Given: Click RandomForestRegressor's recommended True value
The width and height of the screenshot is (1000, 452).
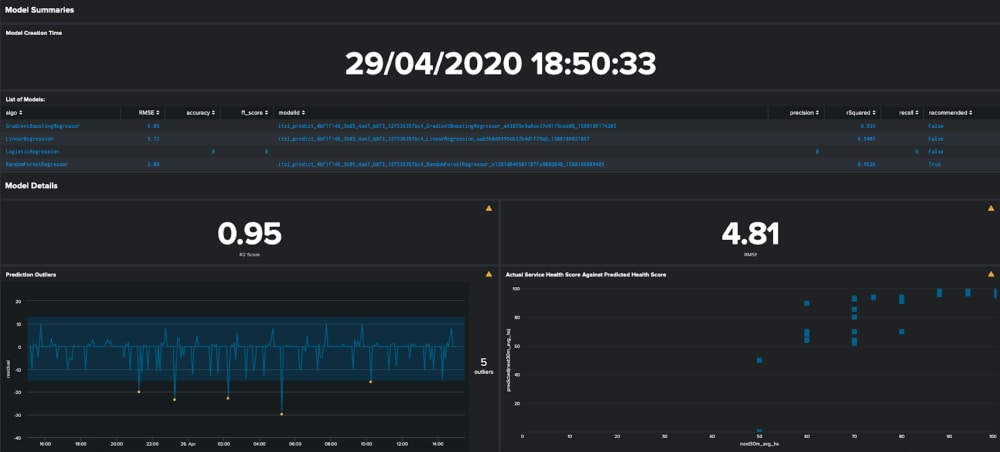Looking at the screenshot, I should 934,163.
